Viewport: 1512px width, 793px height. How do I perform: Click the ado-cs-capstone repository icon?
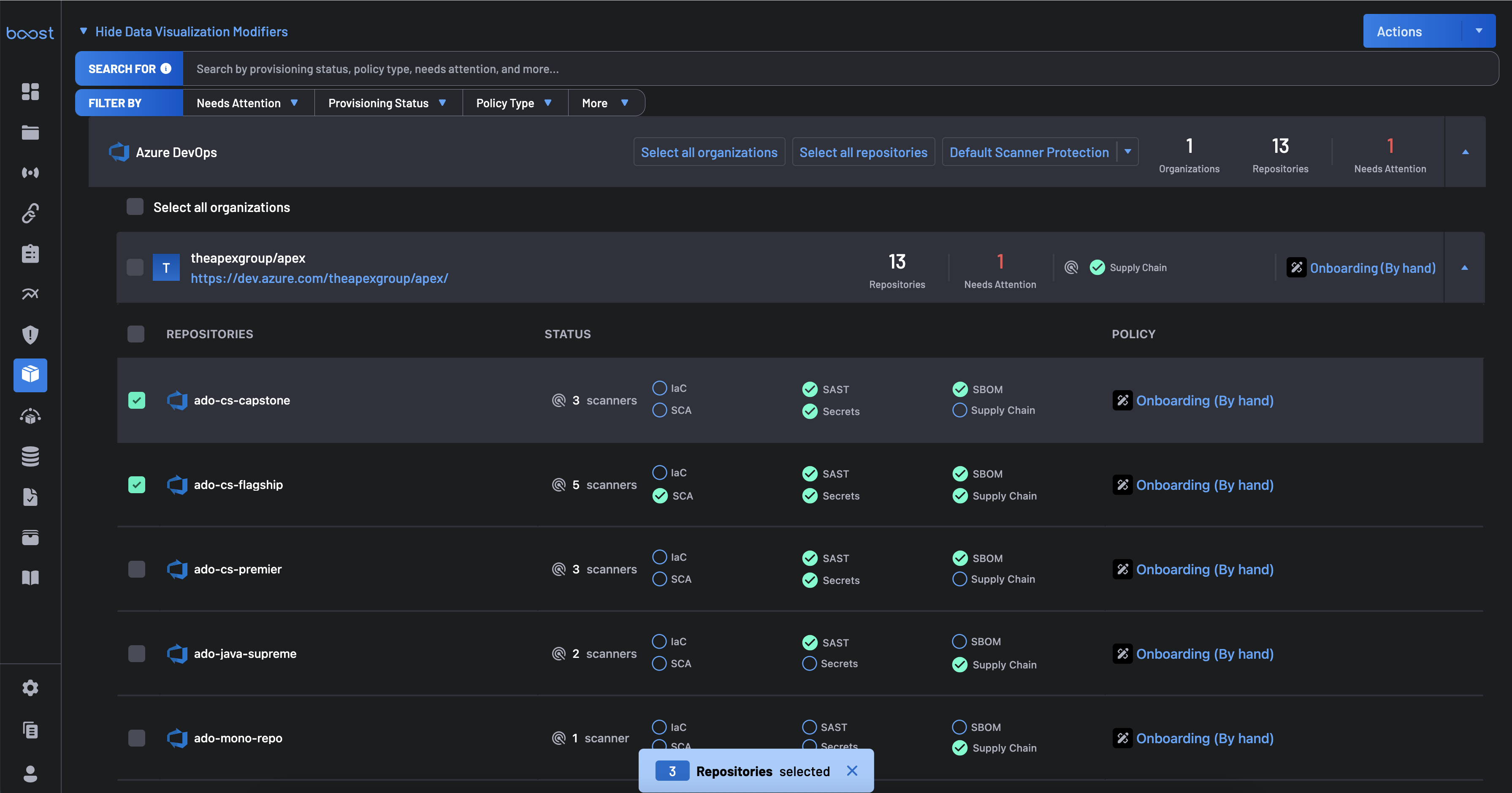[177, 400]
